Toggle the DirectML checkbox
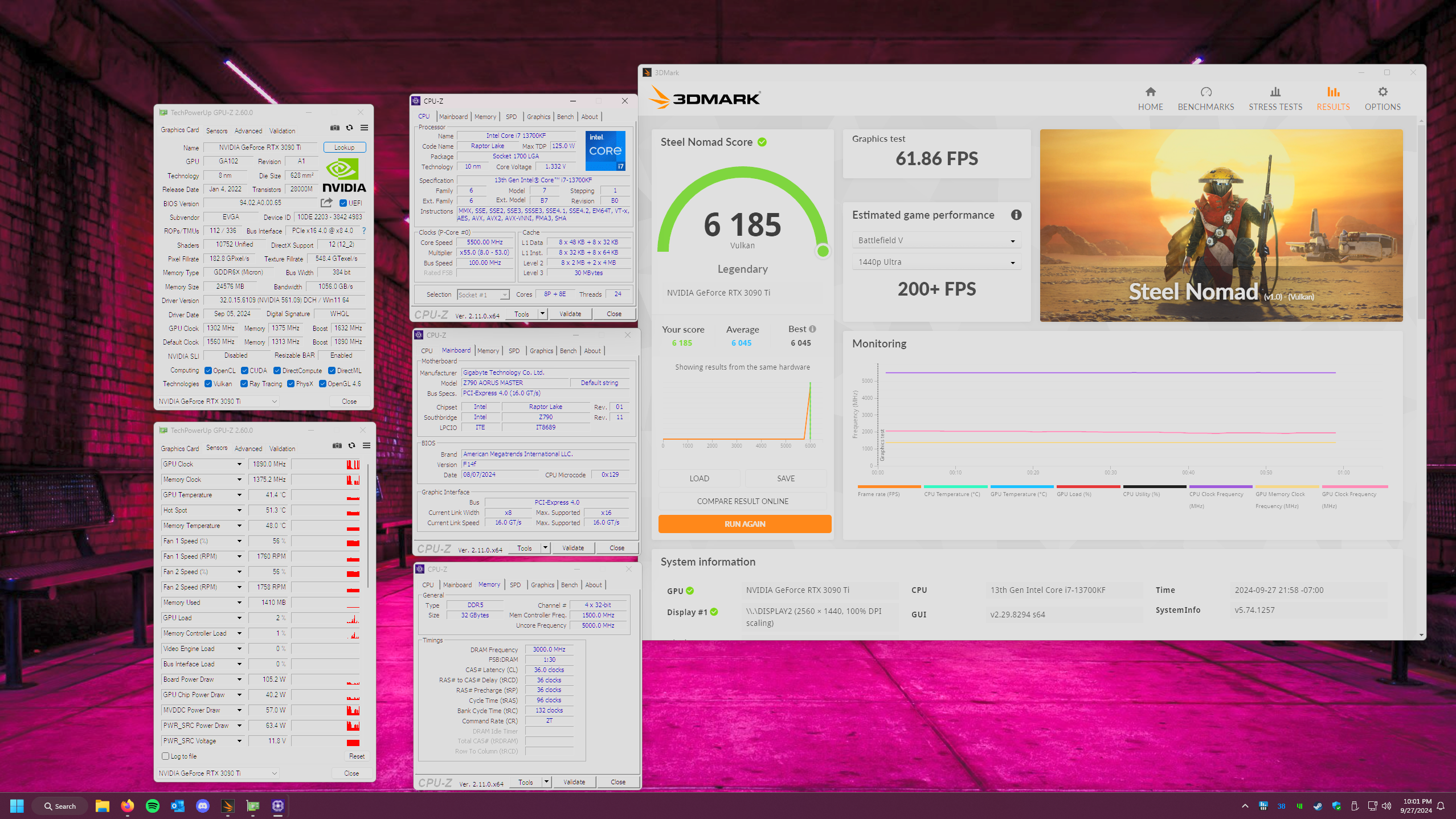This screenshot has width=1456, height=819. coord(332,370)
